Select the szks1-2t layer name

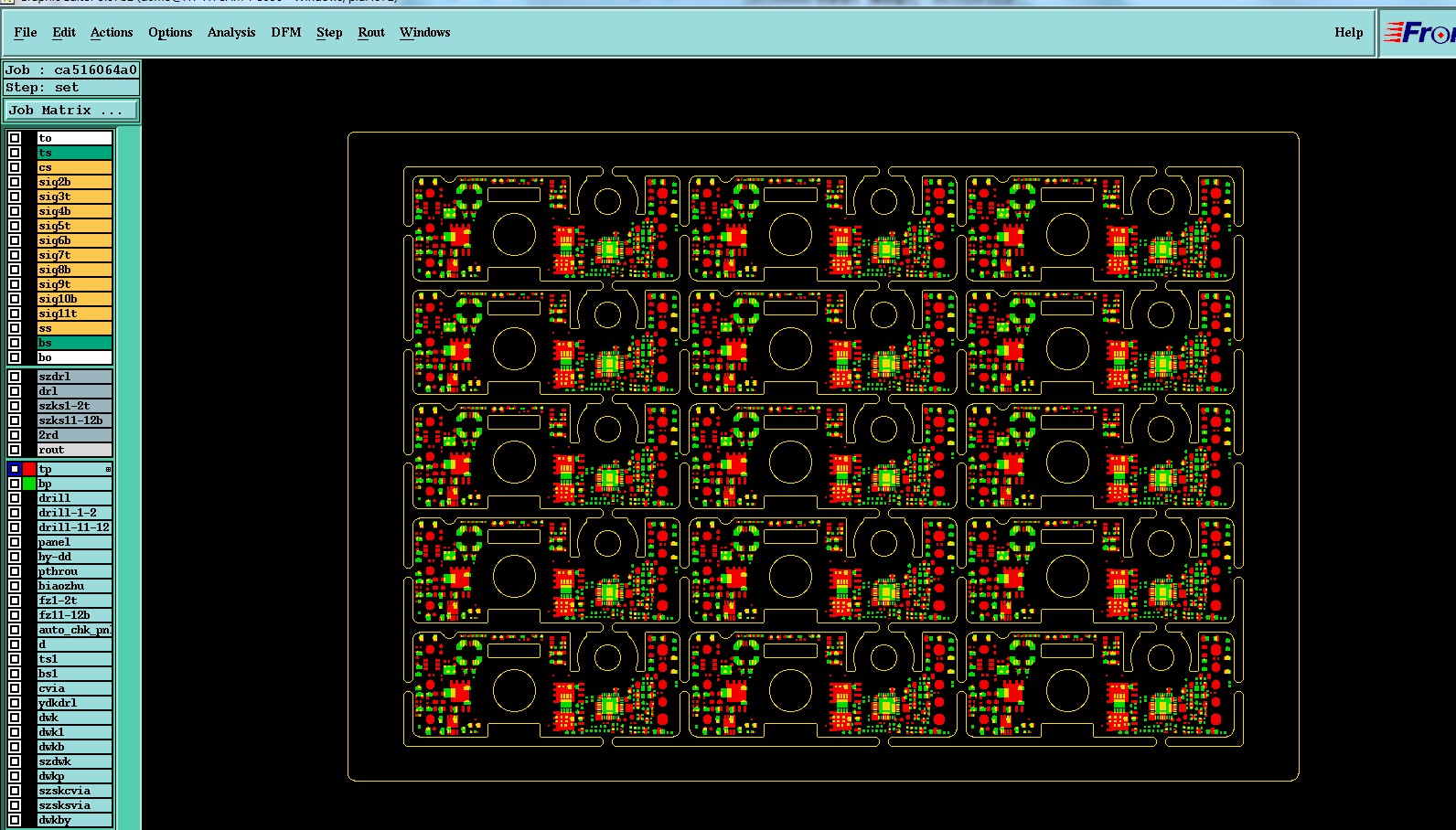pyautogui.click(x=74, y=406)
